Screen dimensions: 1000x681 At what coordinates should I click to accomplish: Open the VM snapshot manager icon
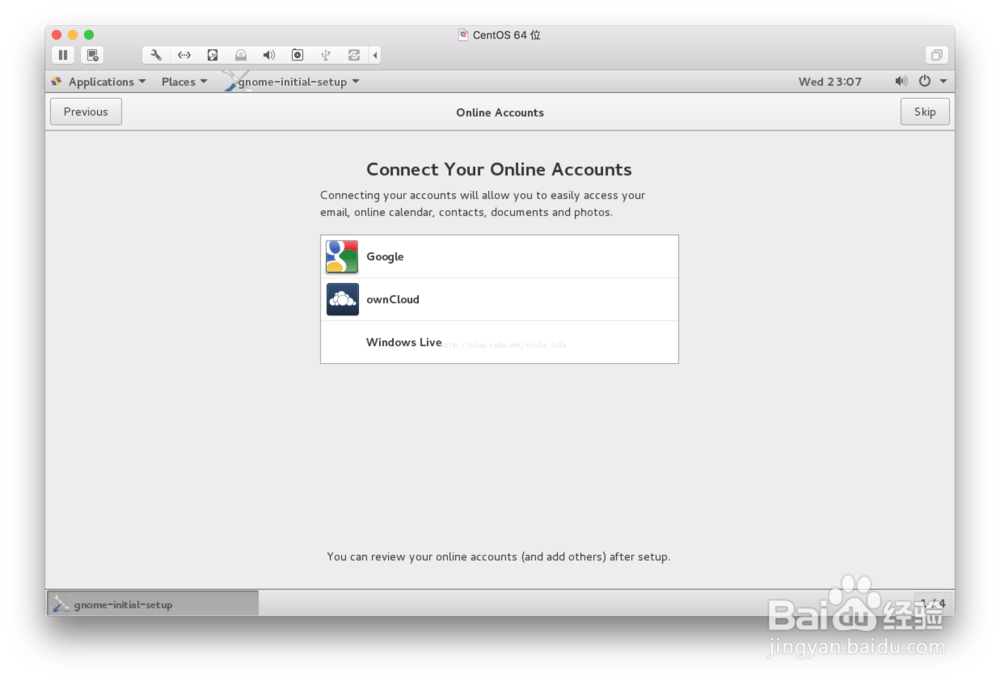pos(92,55)
